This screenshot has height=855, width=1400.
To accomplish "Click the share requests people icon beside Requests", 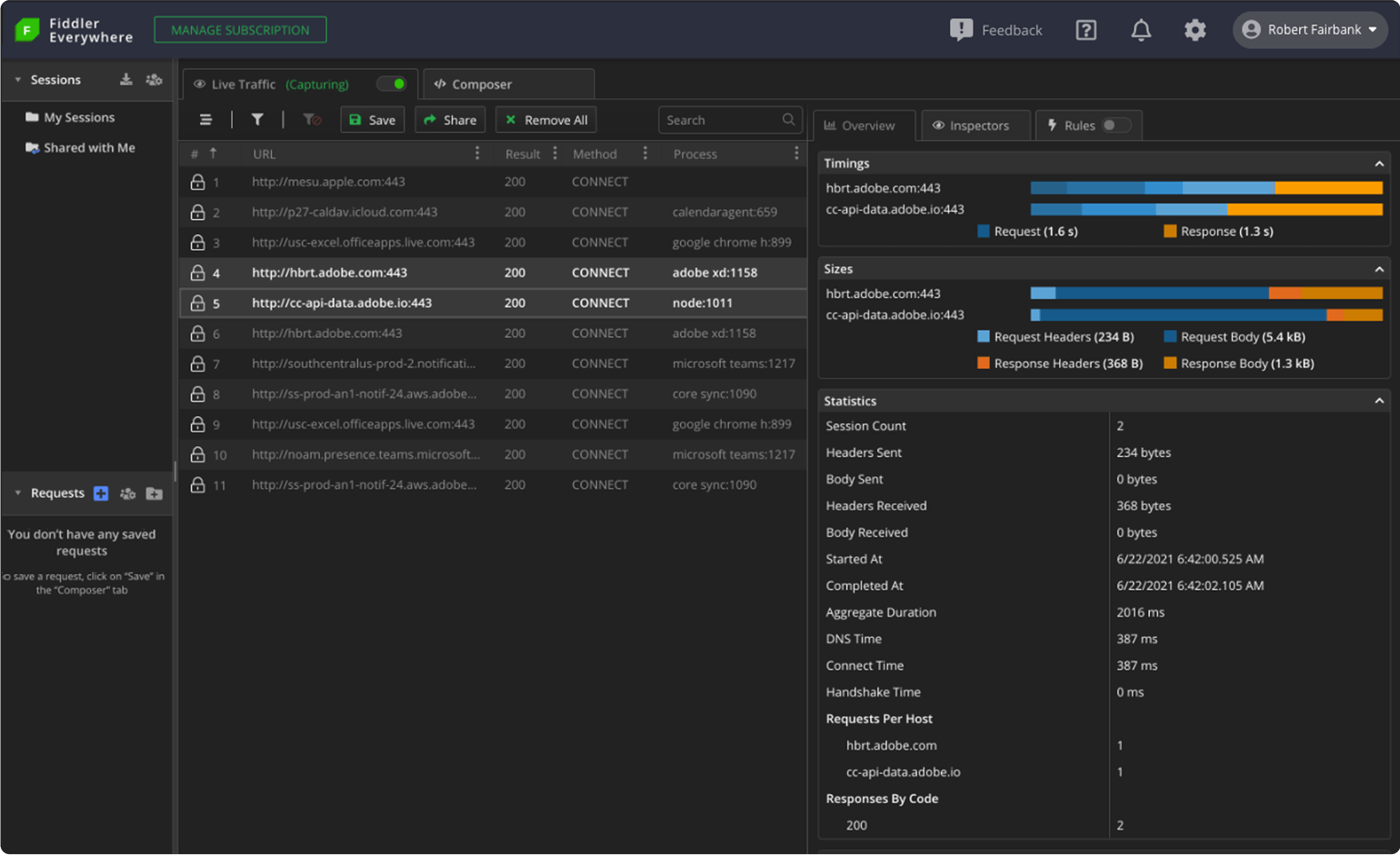I will point(127,493).
